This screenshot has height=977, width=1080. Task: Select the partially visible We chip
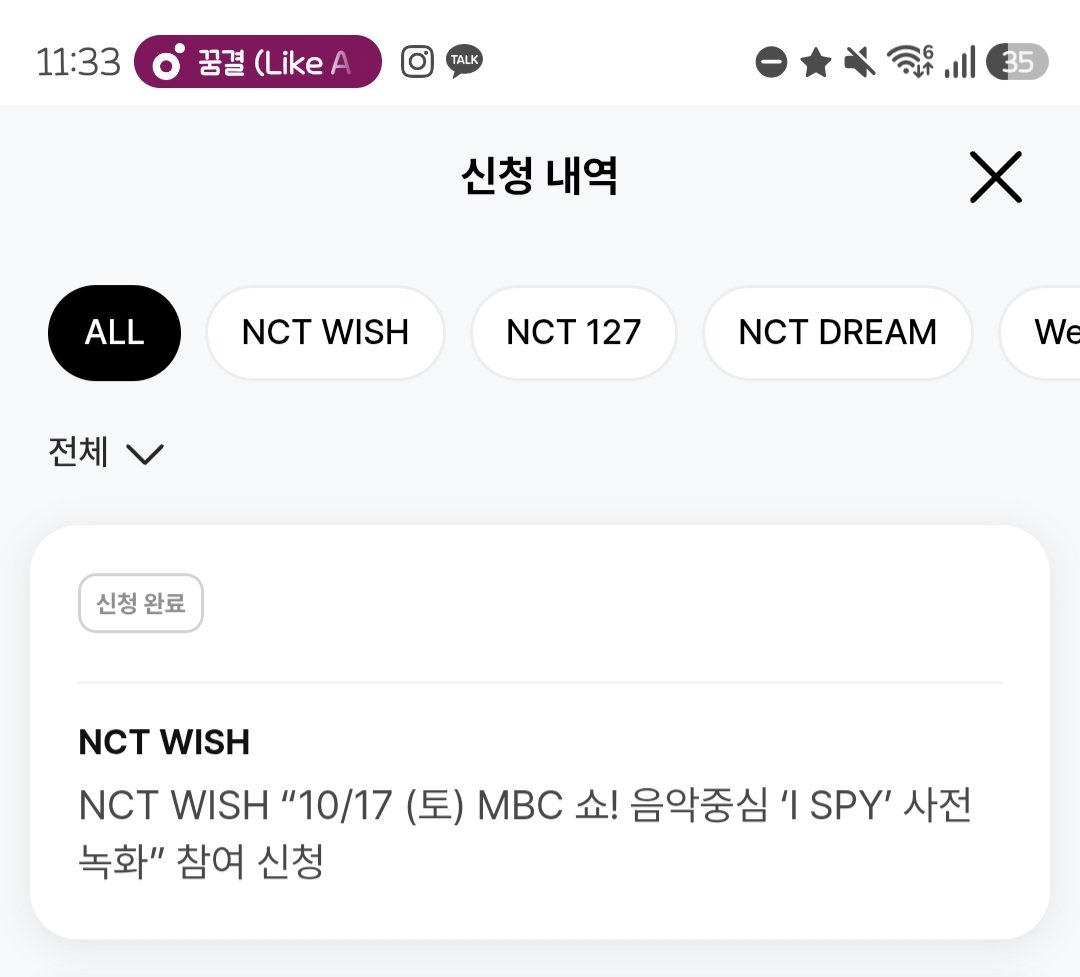point(1040,332)
